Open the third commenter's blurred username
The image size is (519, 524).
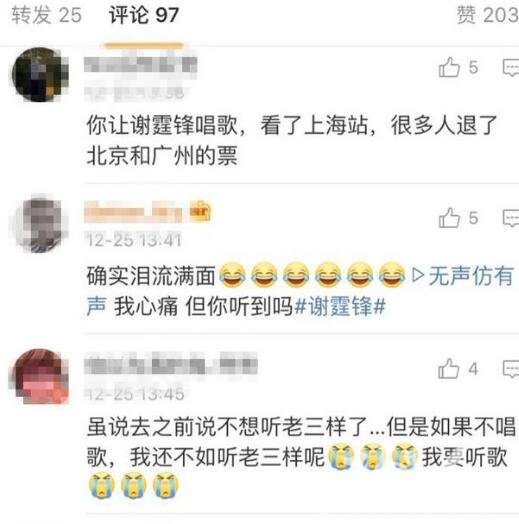pyautogui.click(x=171, y=363)
